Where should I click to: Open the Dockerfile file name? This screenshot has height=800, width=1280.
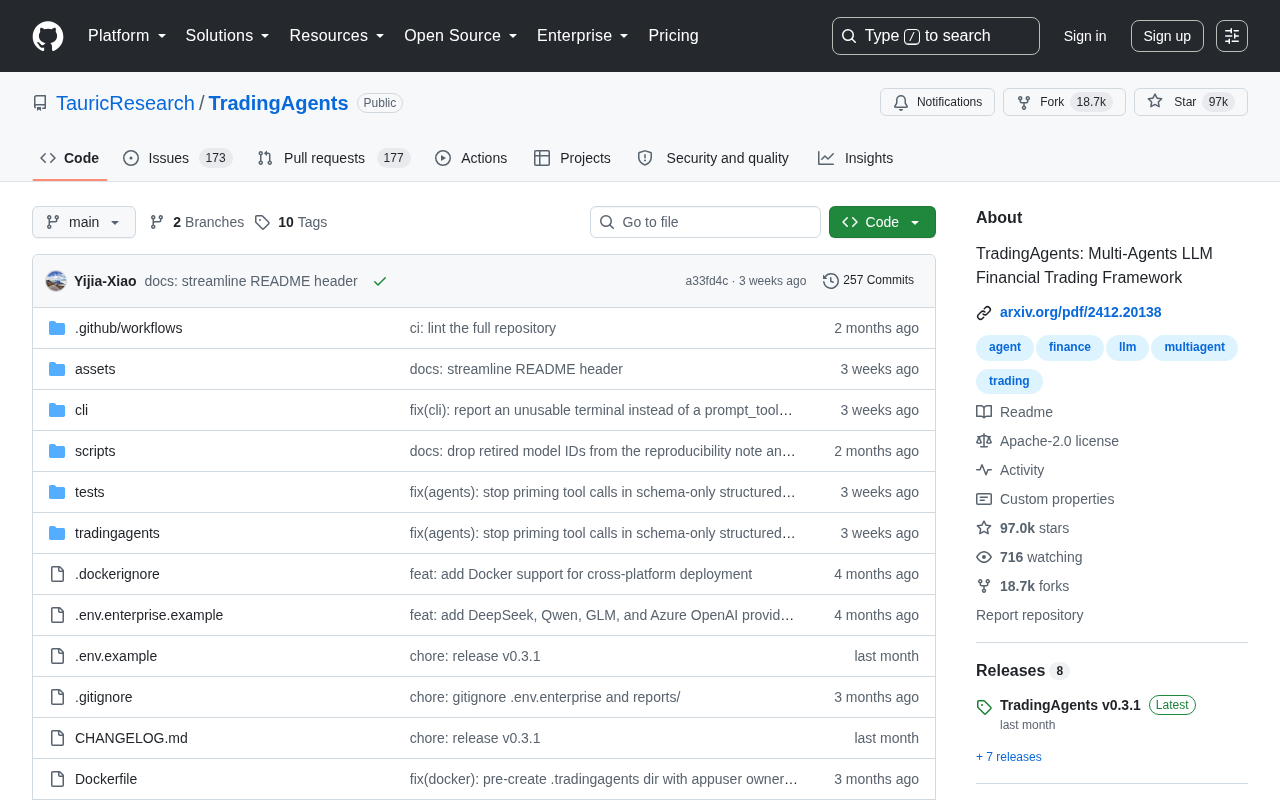pyautogui.click(x=106, y=779)
